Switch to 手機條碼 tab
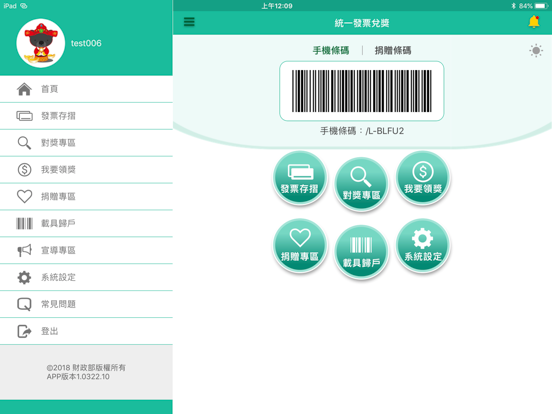Viewport: 552px width, 414px height. click(331, 51)
